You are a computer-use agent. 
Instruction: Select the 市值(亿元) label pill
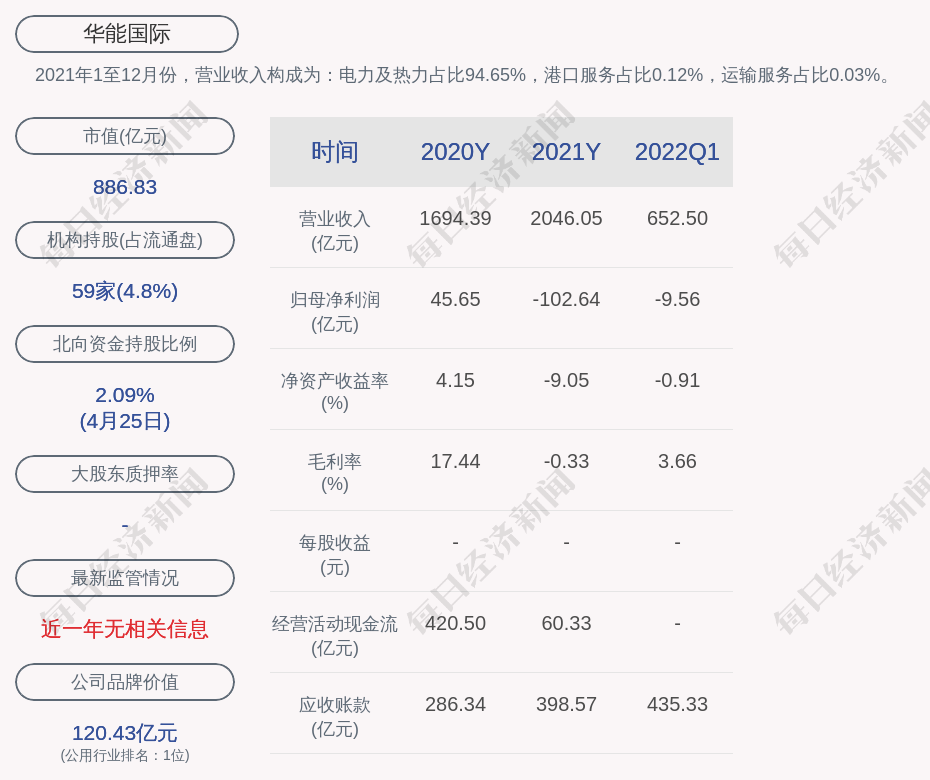tap(125, 136)
